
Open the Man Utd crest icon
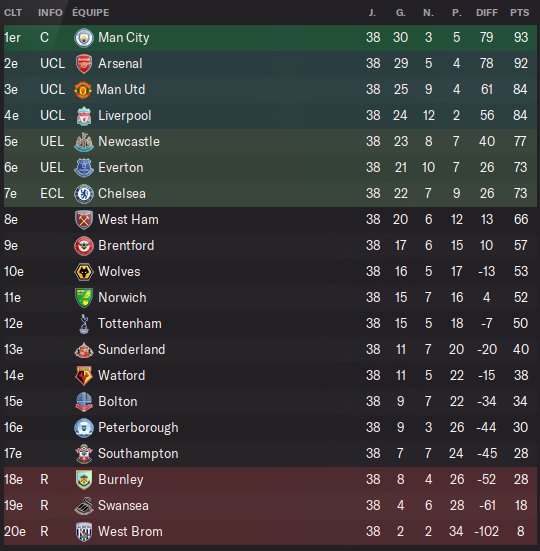[83, 90]
